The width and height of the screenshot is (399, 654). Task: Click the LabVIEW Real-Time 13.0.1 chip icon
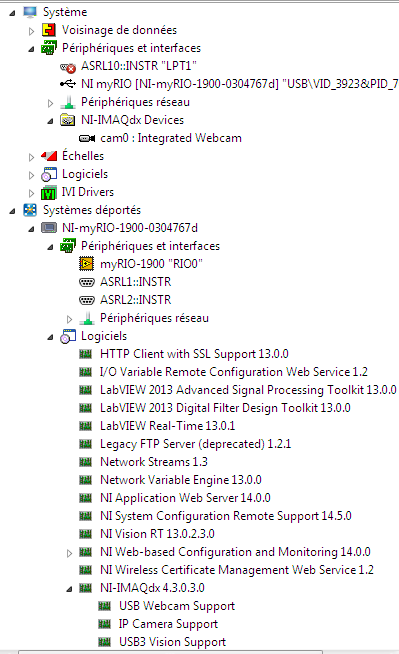(x=85, y=426)
